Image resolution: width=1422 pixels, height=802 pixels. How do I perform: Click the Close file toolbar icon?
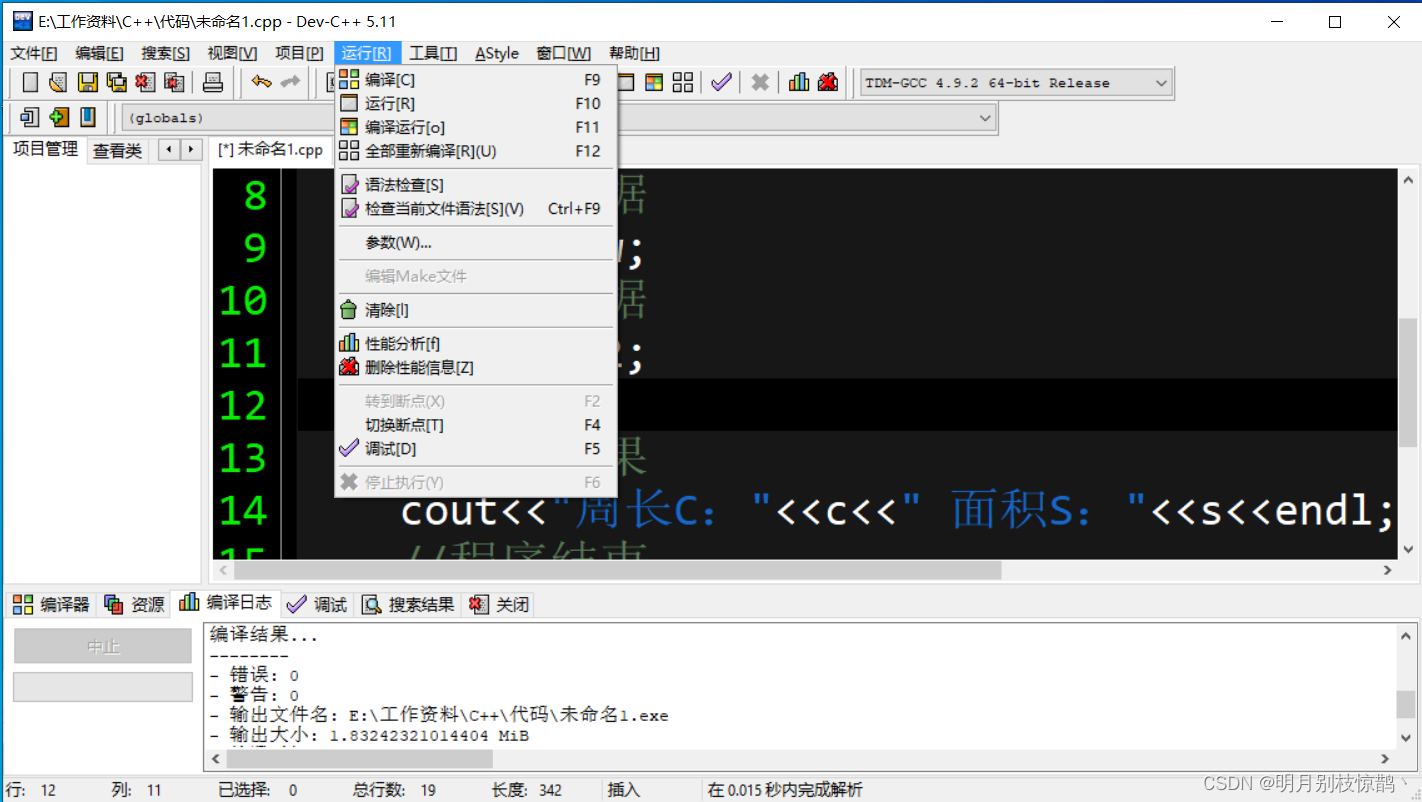(146, 83)
